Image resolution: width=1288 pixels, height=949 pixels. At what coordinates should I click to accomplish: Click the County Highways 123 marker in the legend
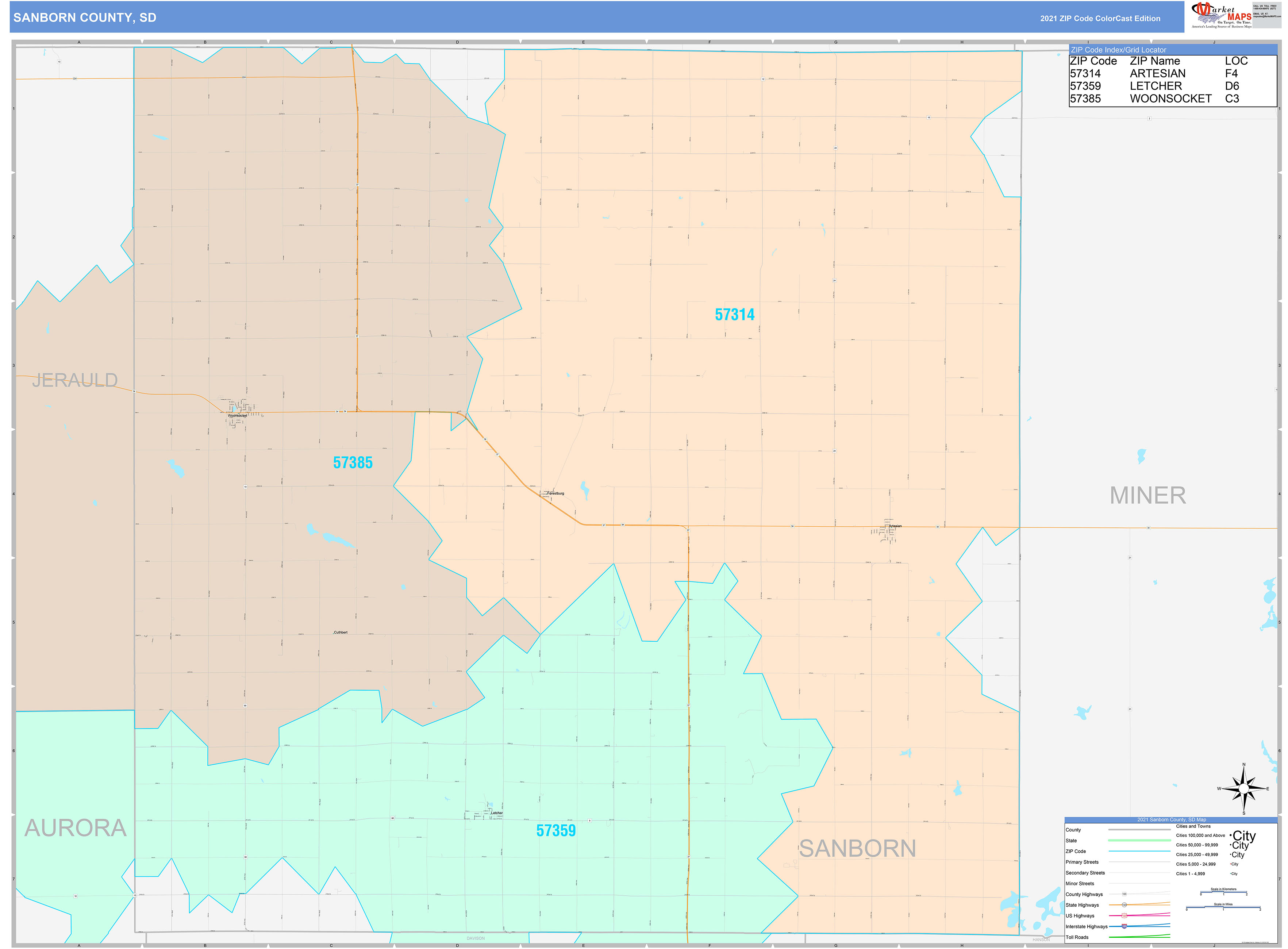point(1124,894)
